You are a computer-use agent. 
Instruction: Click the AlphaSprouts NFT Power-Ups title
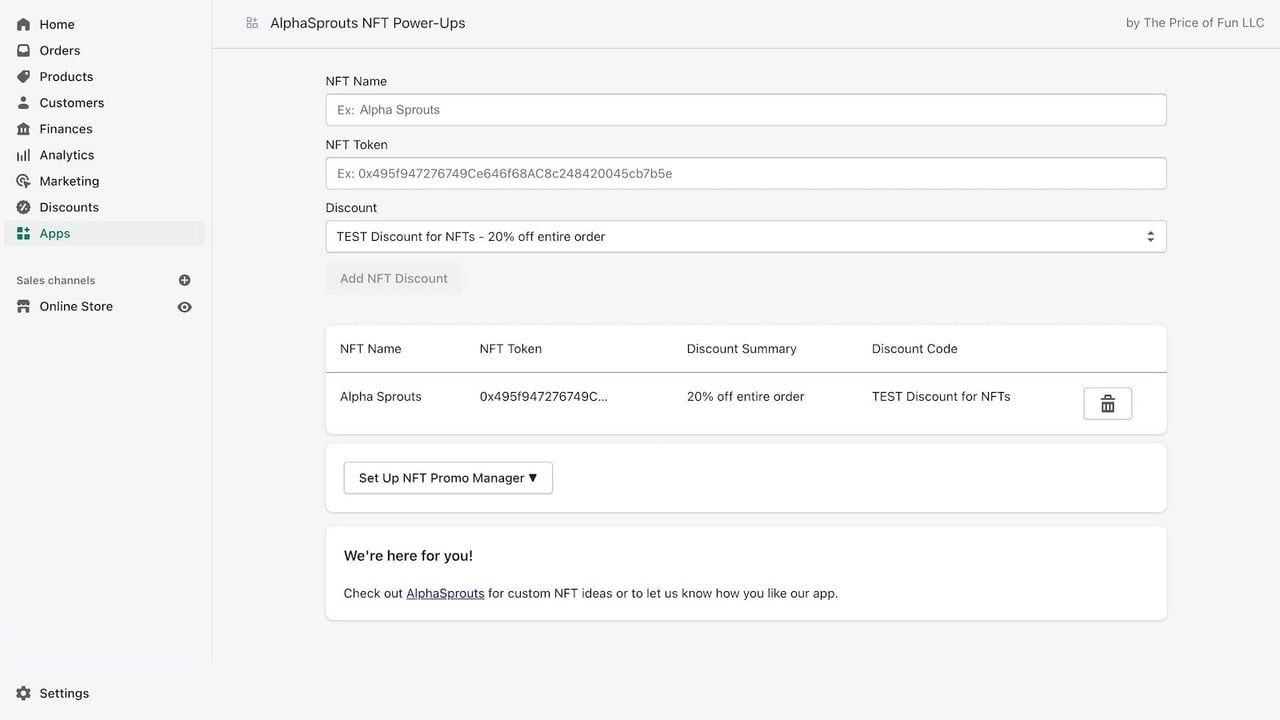pos(368,23)
